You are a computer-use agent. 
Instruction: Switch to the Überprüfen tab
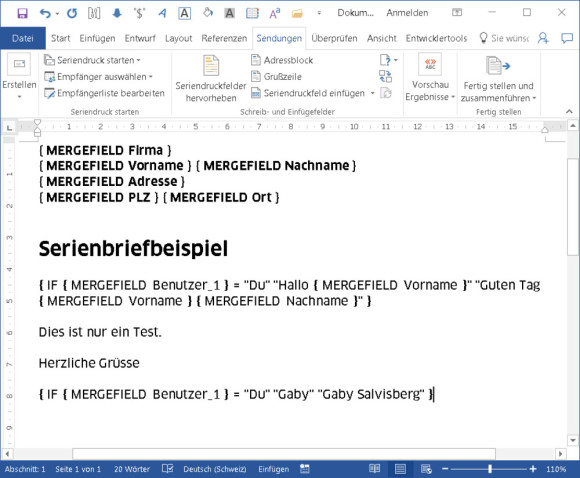pyautogui.click(x=334, y=38)
